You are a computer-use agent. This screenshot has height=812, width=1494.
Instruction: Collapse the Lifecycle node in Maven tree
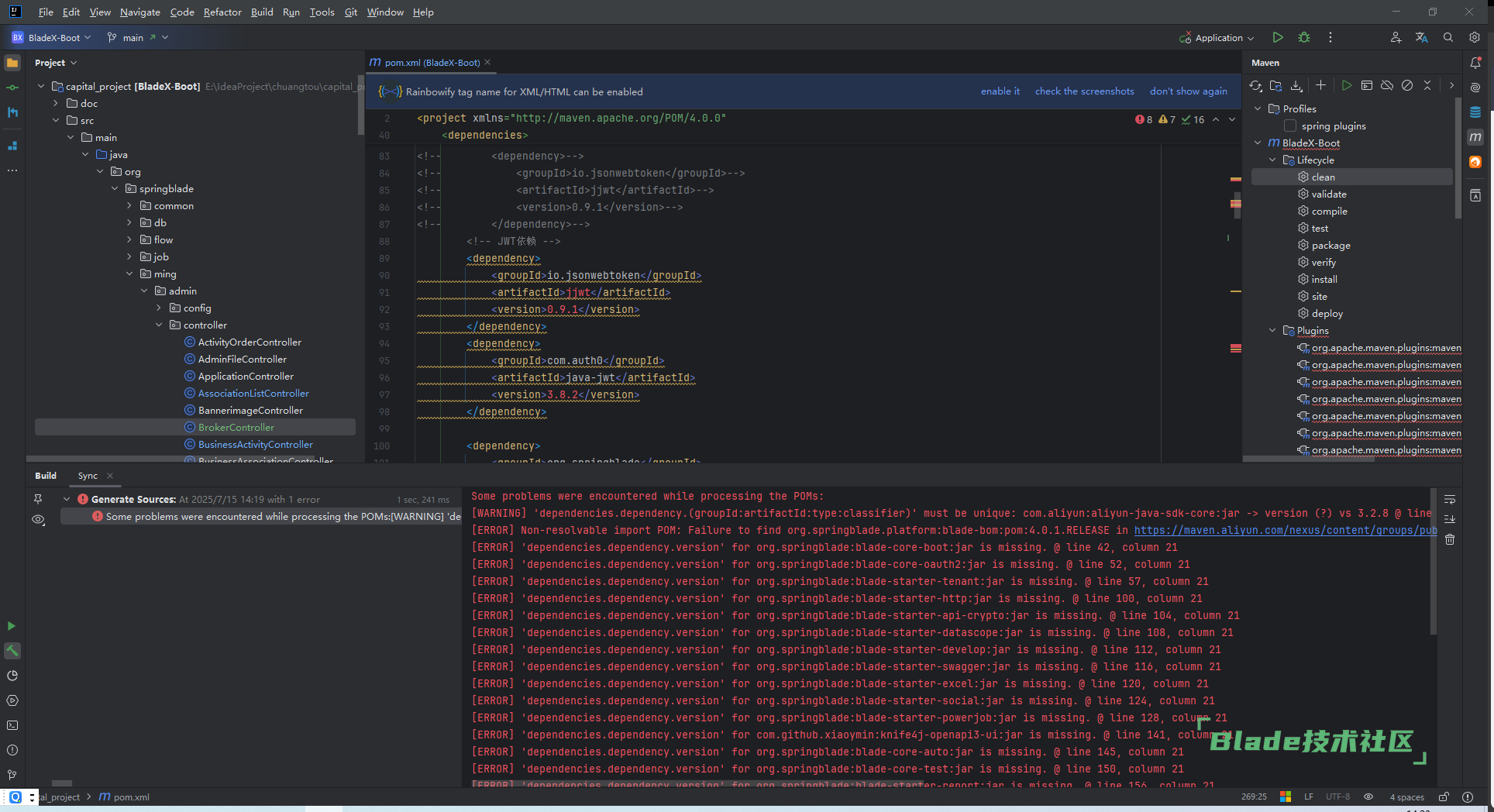click(1272, 160)
